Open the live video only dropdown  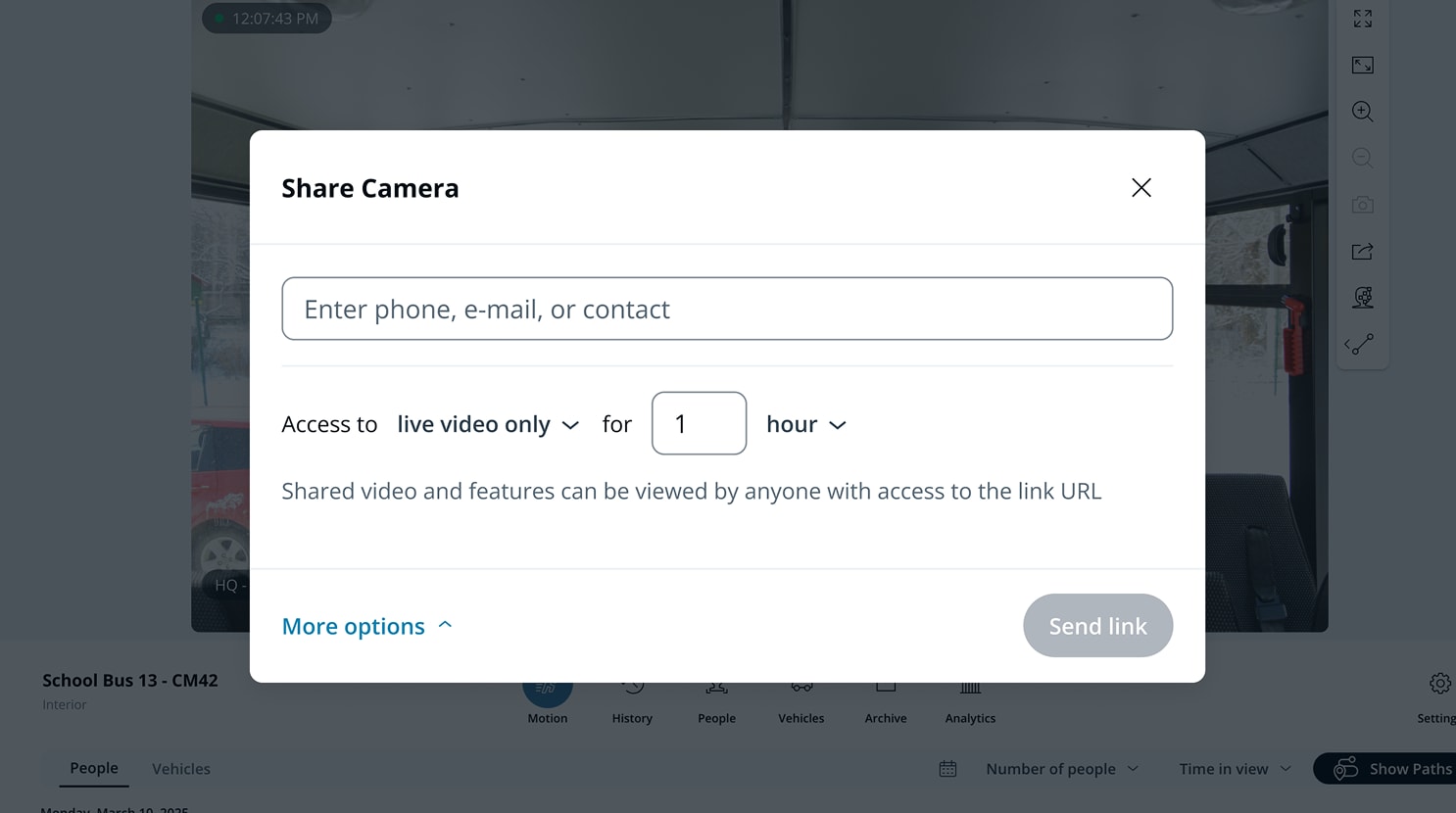488,424
